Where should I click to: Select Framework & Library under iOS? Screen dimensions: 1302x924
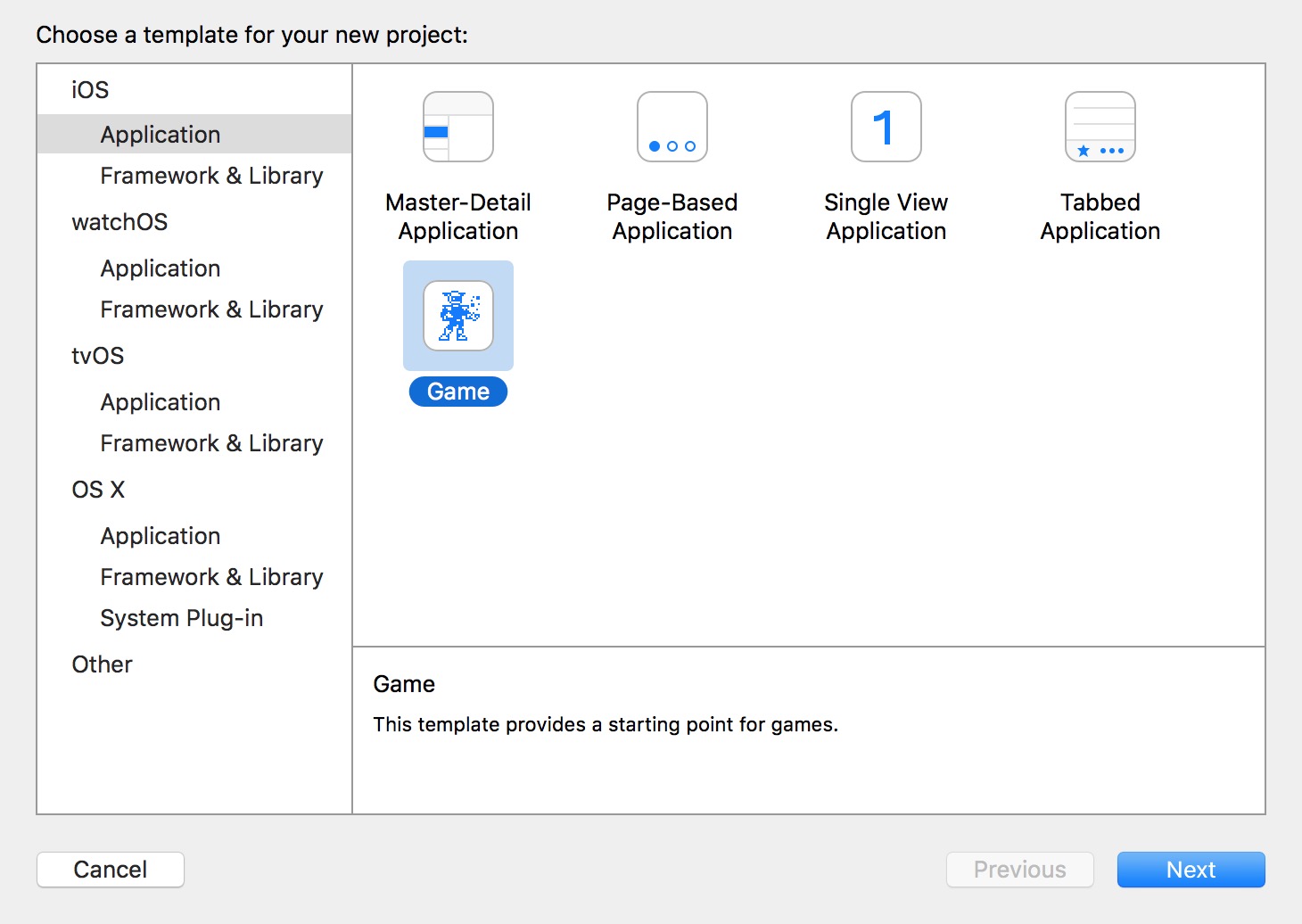[x=211, y=176]
